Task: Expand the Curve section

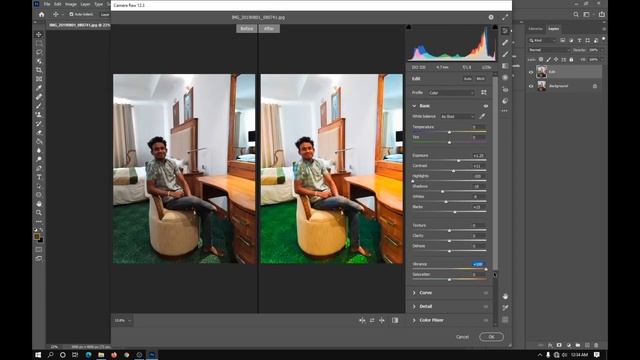Action: point(414,293)
